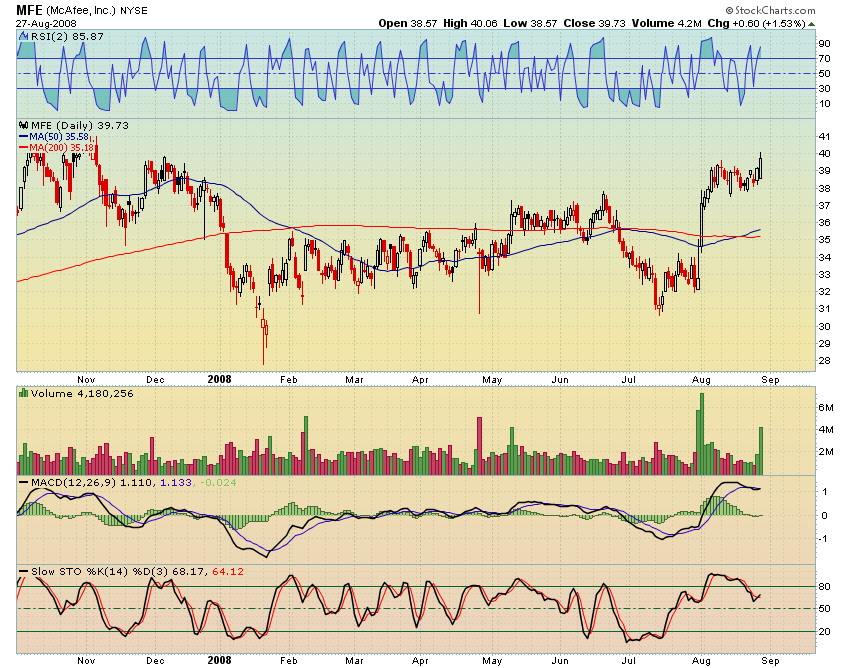This screenshot has width=850, height=668.
Task: Click the 'High 40.06' value
Action: tap(470, 23)
